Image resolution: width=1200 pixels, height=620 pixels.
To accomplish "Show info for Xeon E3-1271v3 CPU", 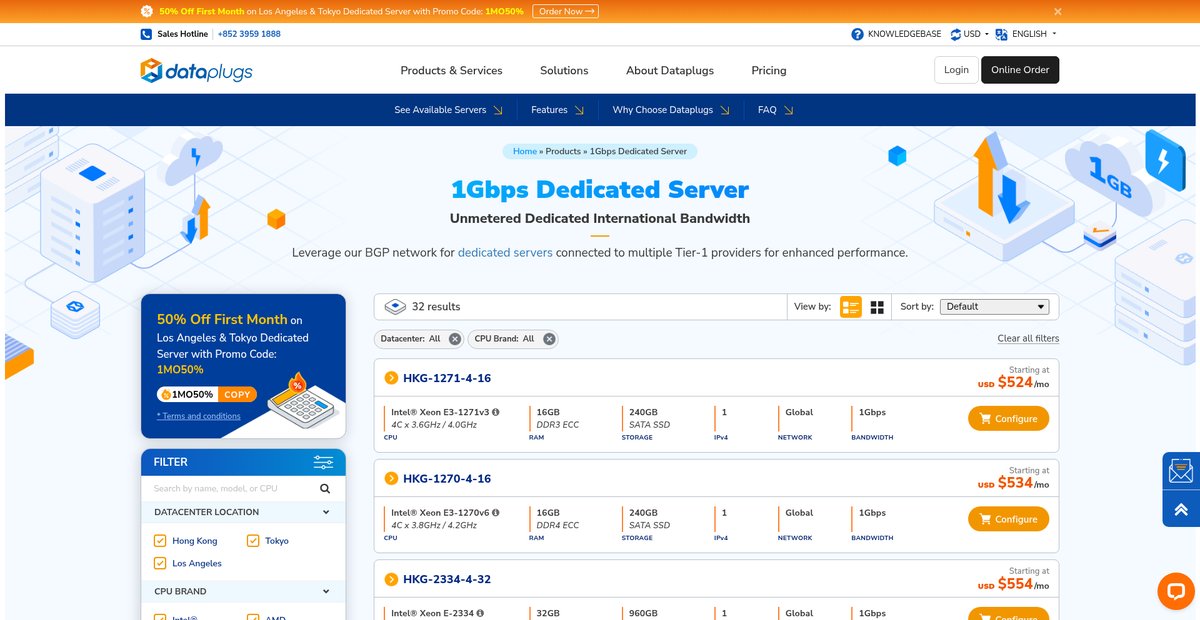I will coord(496,412).
